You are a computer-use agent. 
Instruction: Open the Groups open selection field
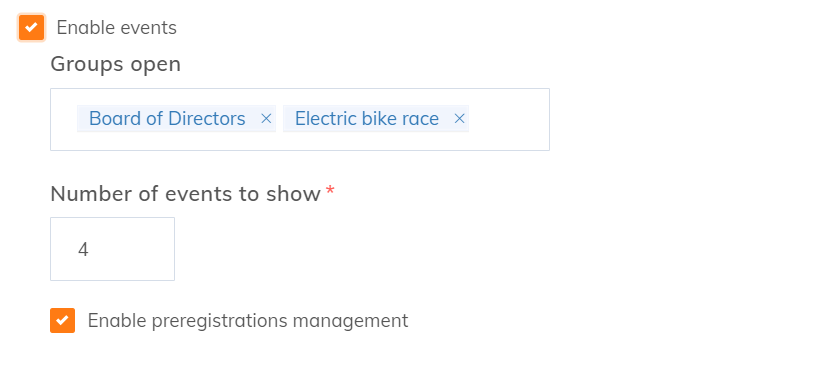pos(300,119)
